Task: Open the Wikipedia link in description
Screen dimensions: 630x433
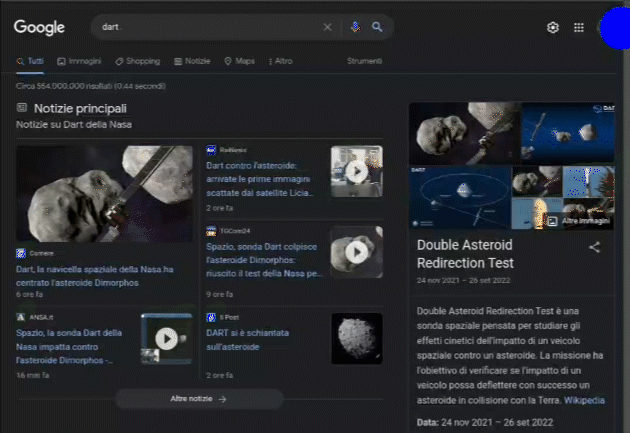Action: [584, 400]
